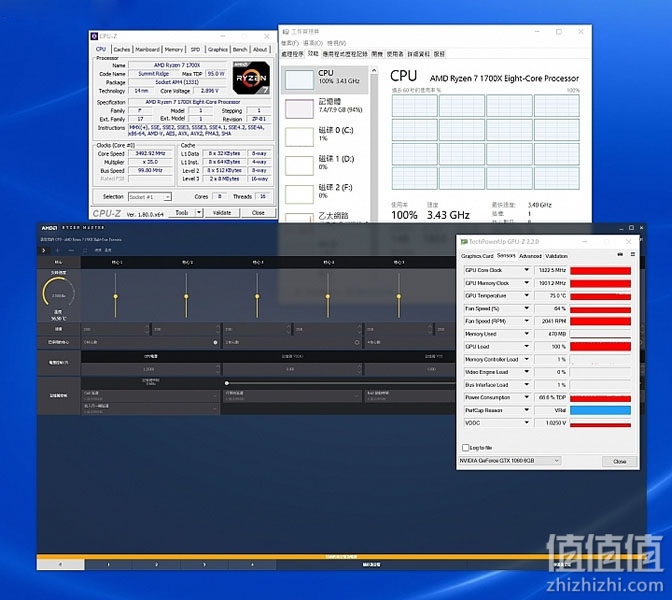Open the Fan Speed (RPM) sensor dropdown
This screenshot has height=600, width=672.
coord(527,321)
